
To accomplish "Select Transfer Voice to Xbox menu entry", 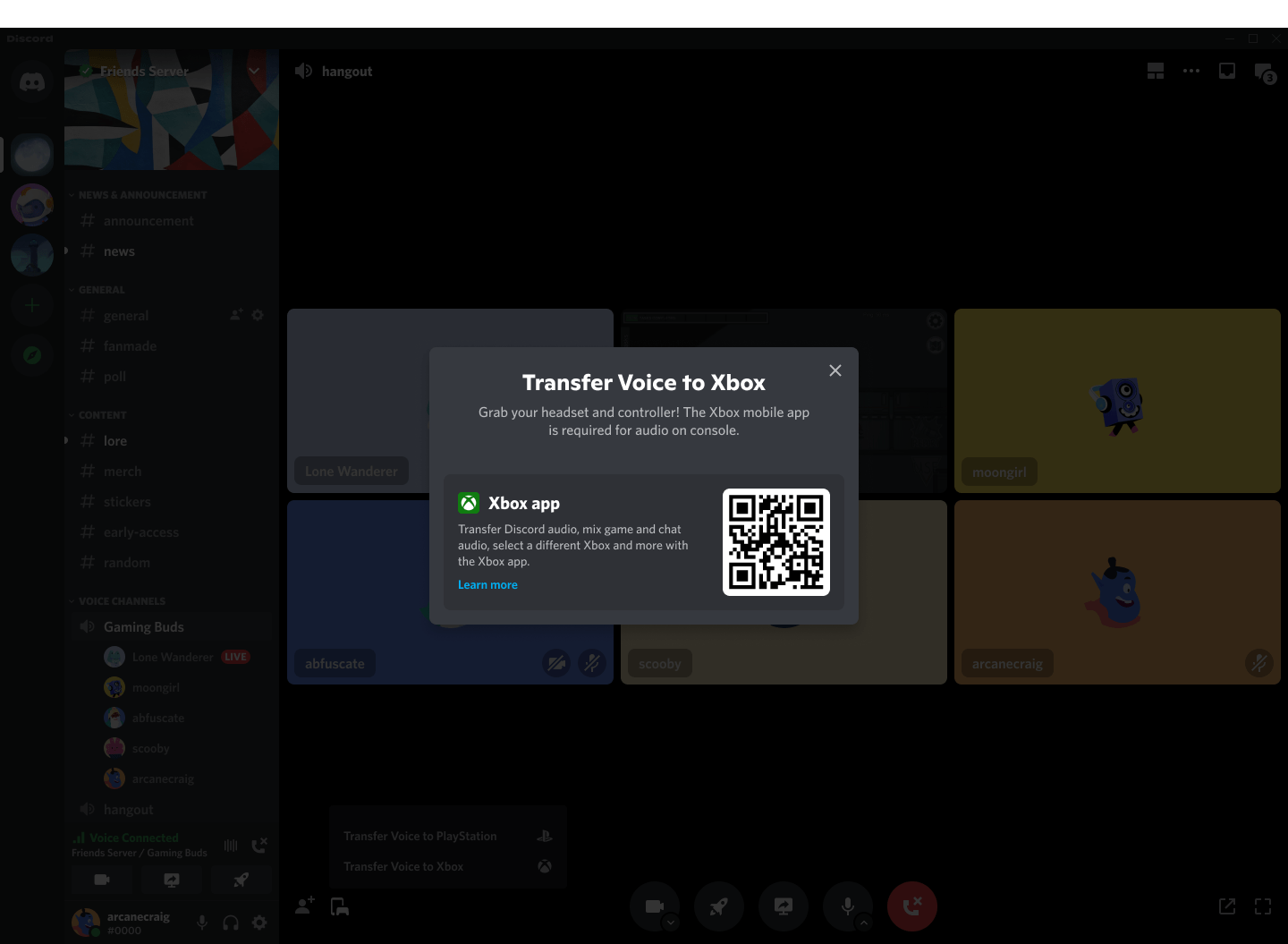I will 402,866.
